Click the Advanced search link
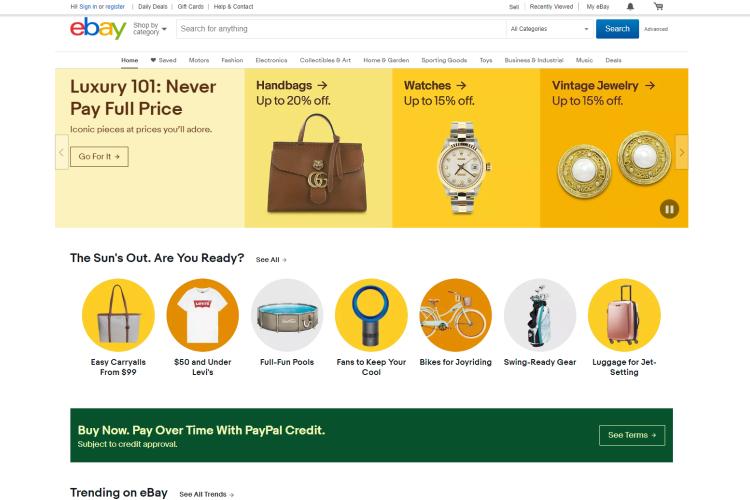 tap(656, 29)
